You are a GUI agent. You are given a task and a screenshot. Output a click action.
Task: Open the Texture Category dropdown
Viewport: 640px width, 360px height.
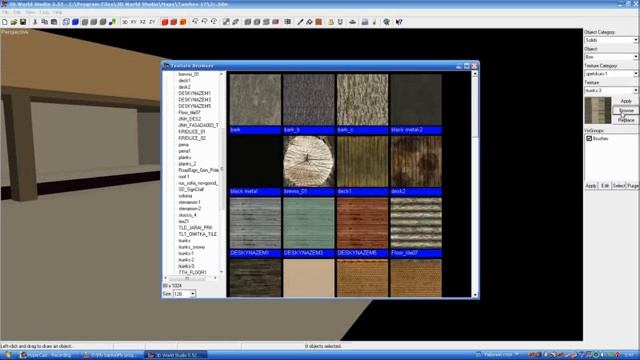click(611, 73)
